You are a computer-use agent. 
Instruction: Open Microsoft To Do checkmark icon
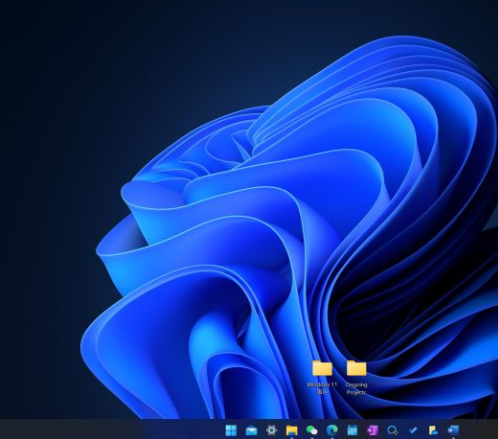tap(413, 430)
